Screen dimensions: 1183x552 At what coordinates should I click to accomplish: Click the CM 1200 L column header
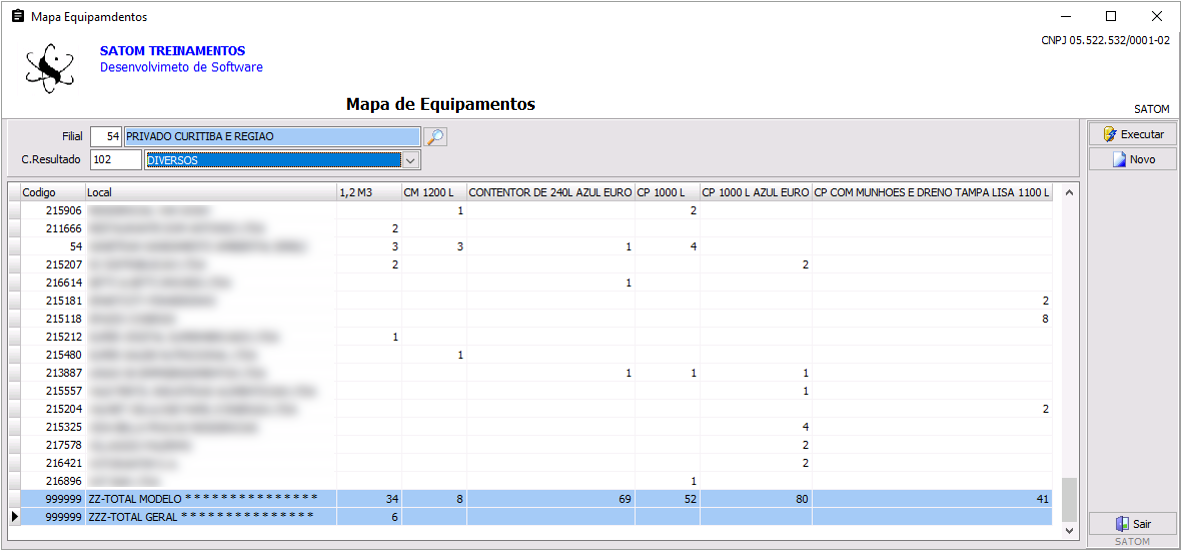433,192
